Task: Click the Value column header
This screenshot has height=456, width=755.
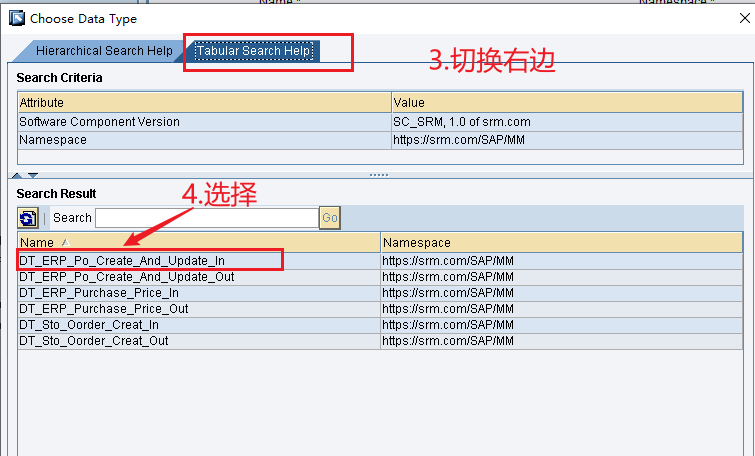Action: [x=567, y=103]
